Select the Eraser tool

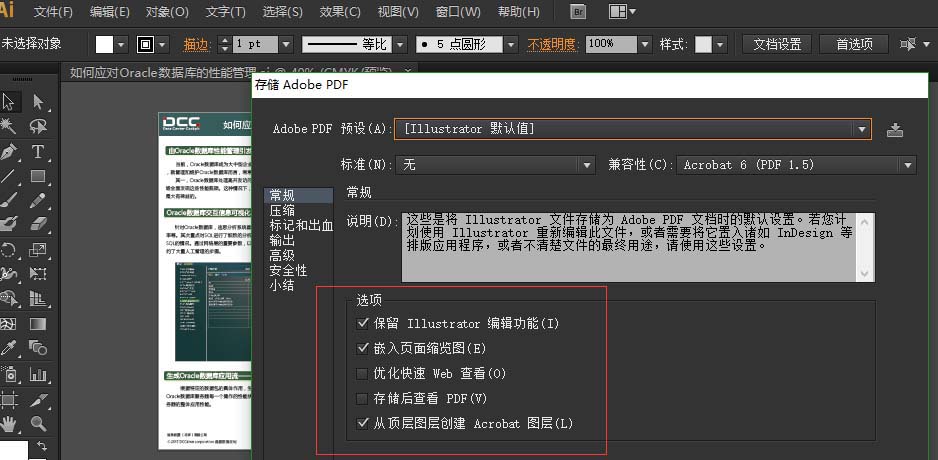(38, 224)
